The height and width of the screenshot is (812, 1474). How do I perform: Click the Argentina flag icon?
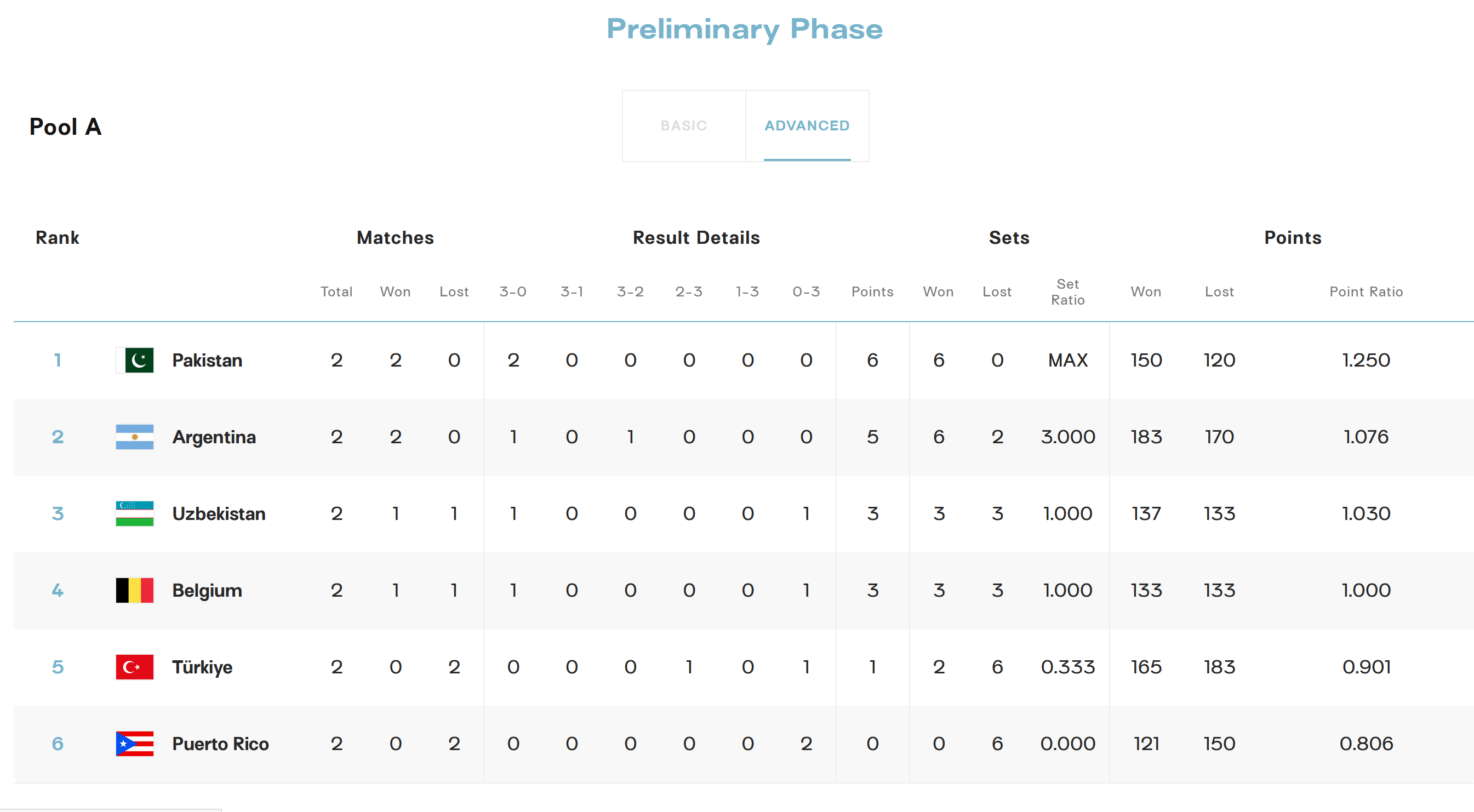(x=135, y=437)
